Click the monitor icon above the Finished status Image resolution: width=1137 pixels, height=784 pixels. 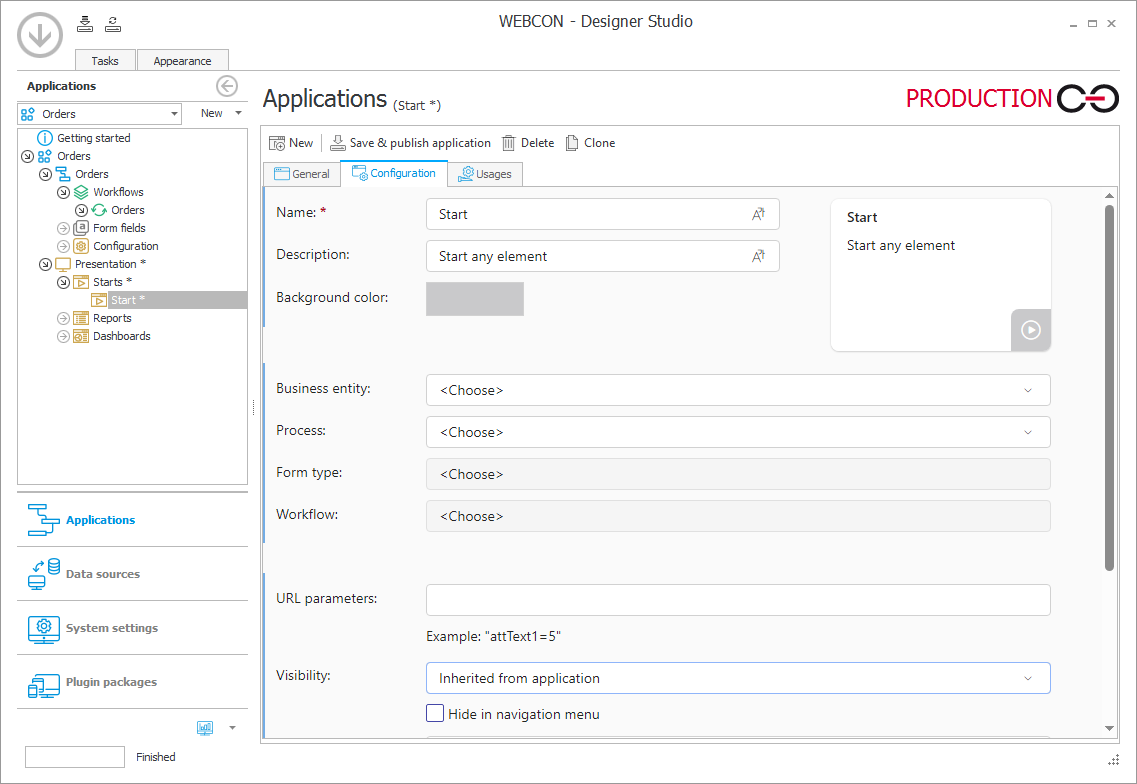click(205, 727)
